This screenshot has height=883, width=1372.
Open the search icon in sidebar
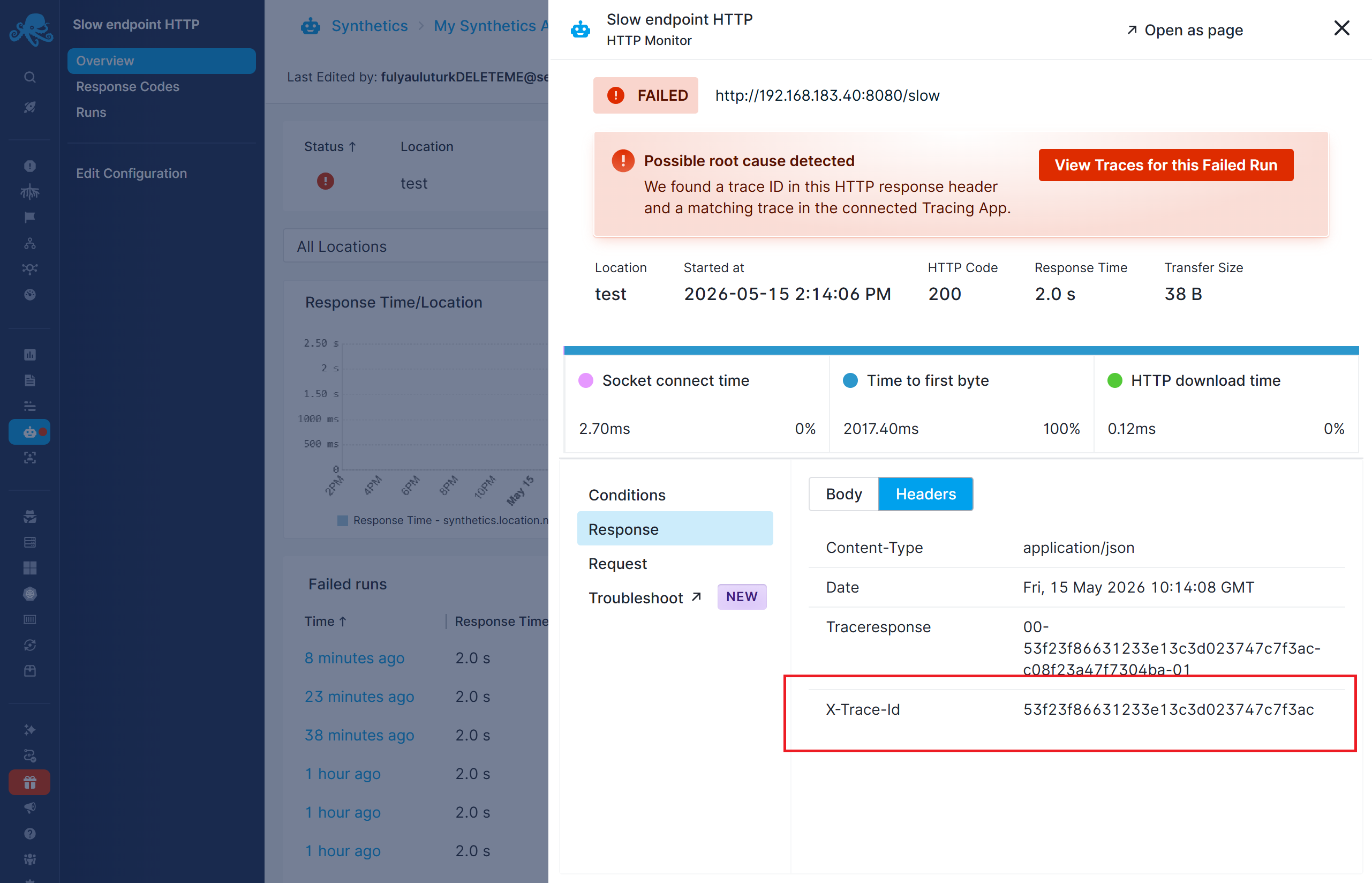[x=30, y=77]
